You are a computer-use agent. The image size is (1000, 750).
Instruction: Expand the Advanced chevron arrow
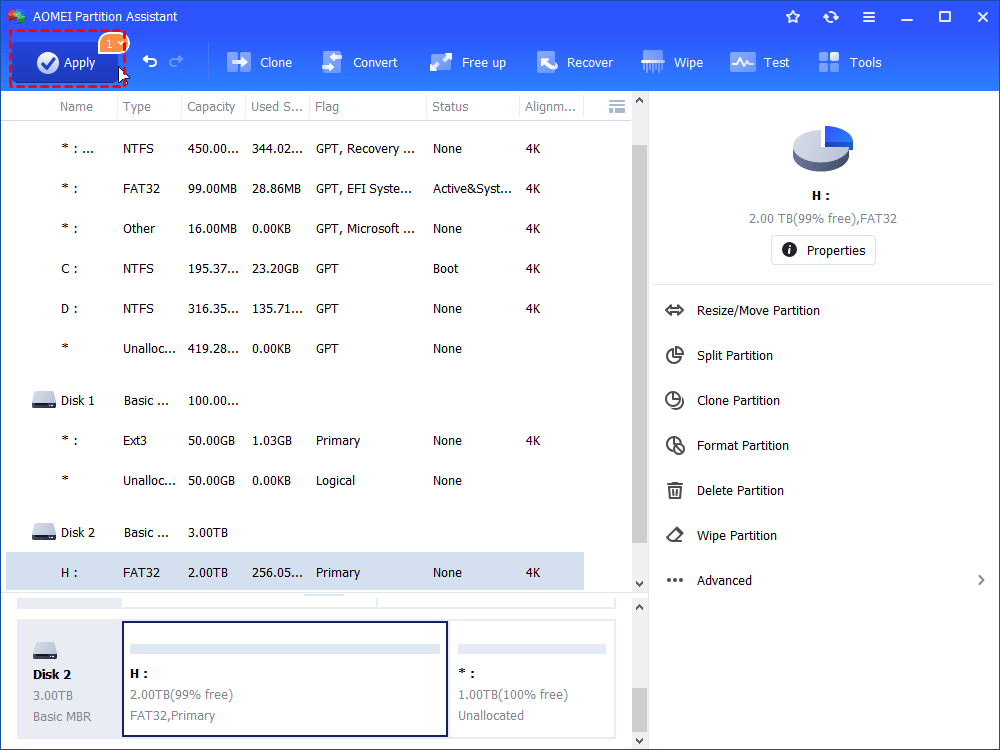coord(981,580)
